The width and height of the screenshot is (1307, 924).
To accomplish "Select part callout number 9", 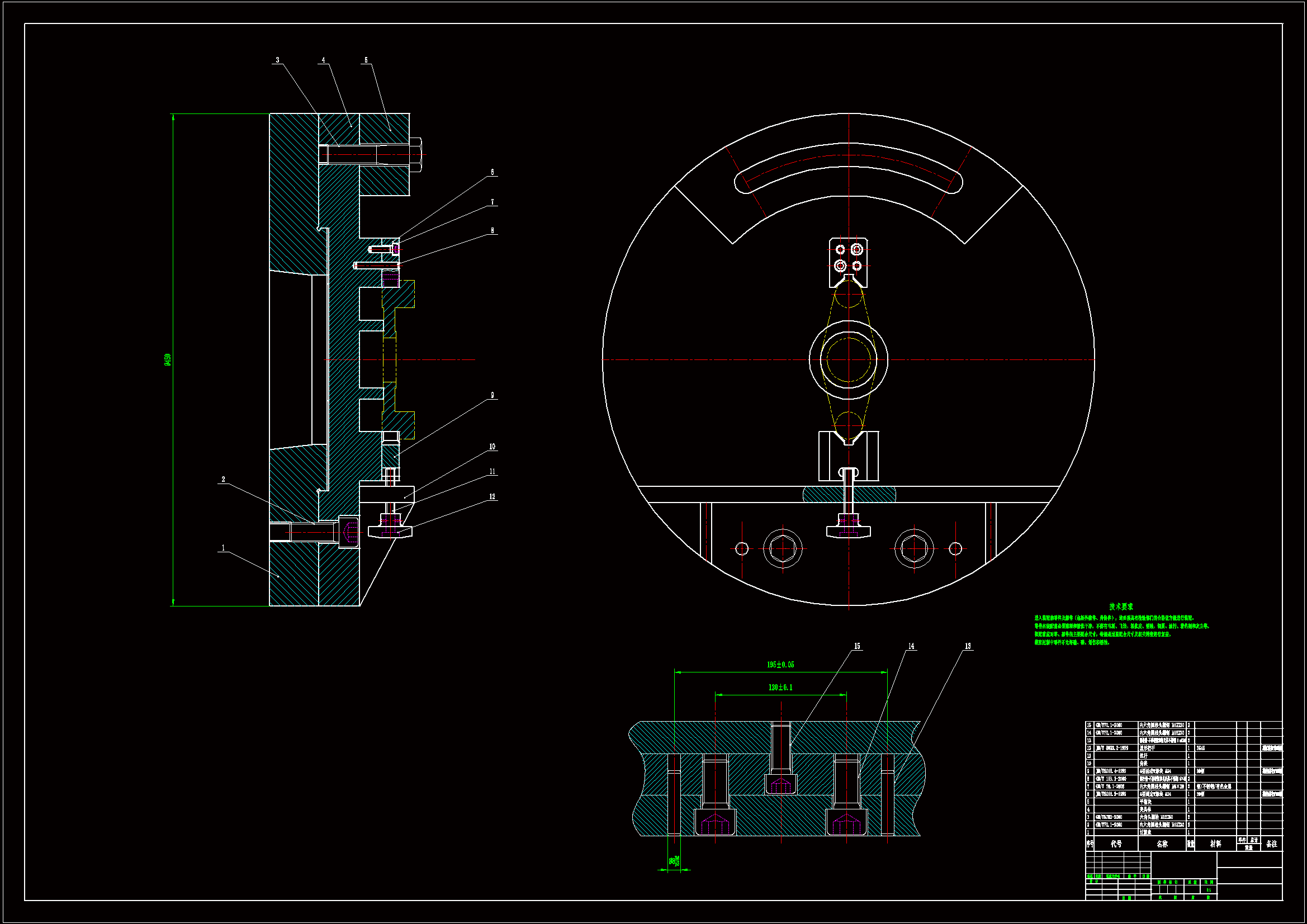I will tap(492, 395).
